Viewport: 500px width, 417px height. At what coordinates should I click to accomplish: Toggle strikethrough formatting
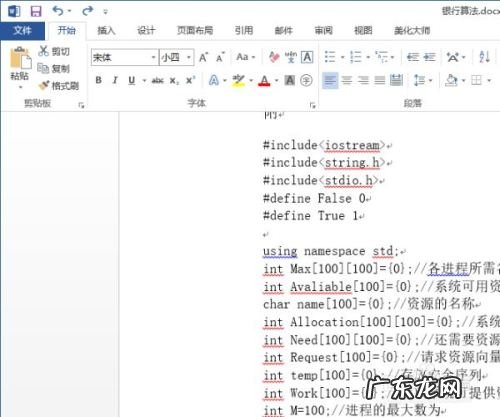pos(157,81)
